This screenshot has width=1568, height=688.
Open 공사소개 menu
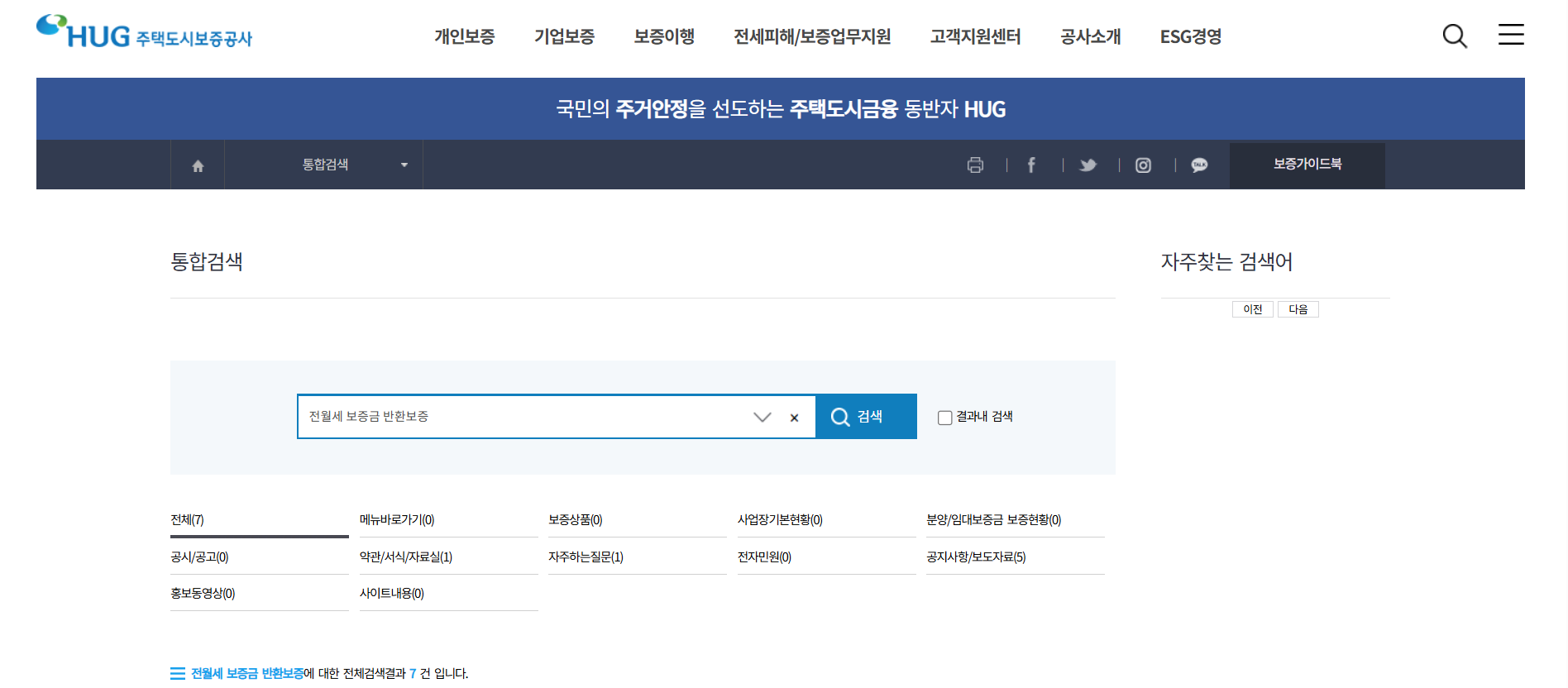[x=1091, y=36]
